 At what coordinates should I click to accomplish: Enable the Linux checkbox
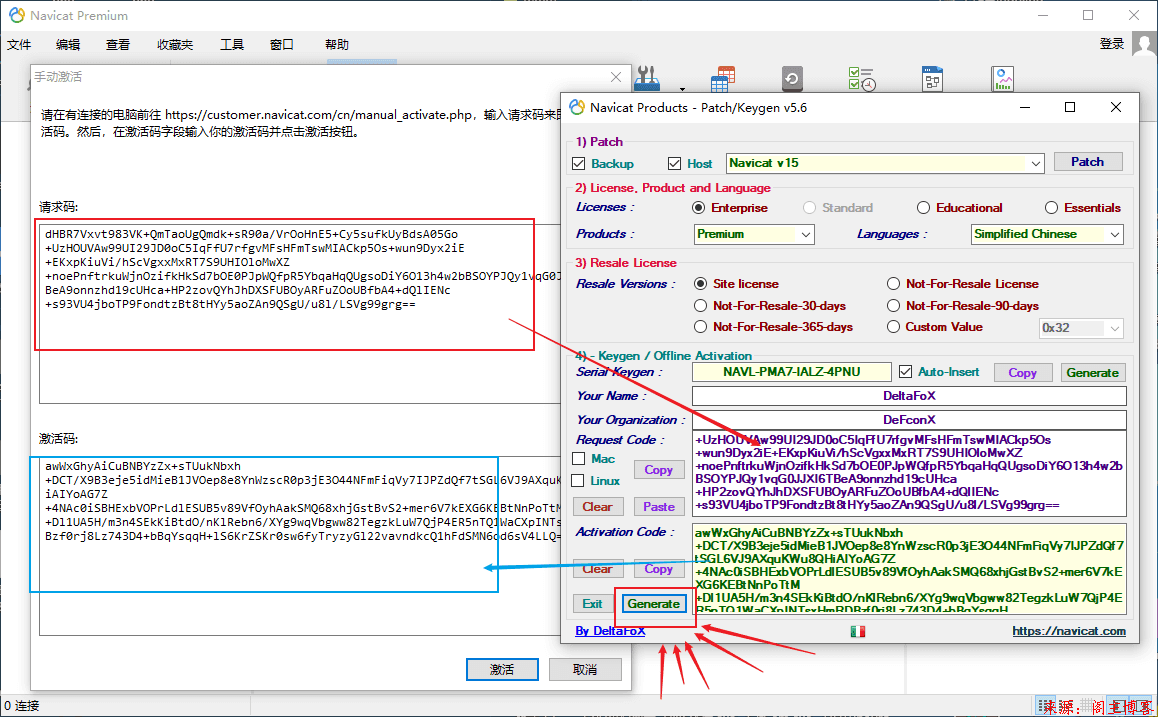coord(579,481)
